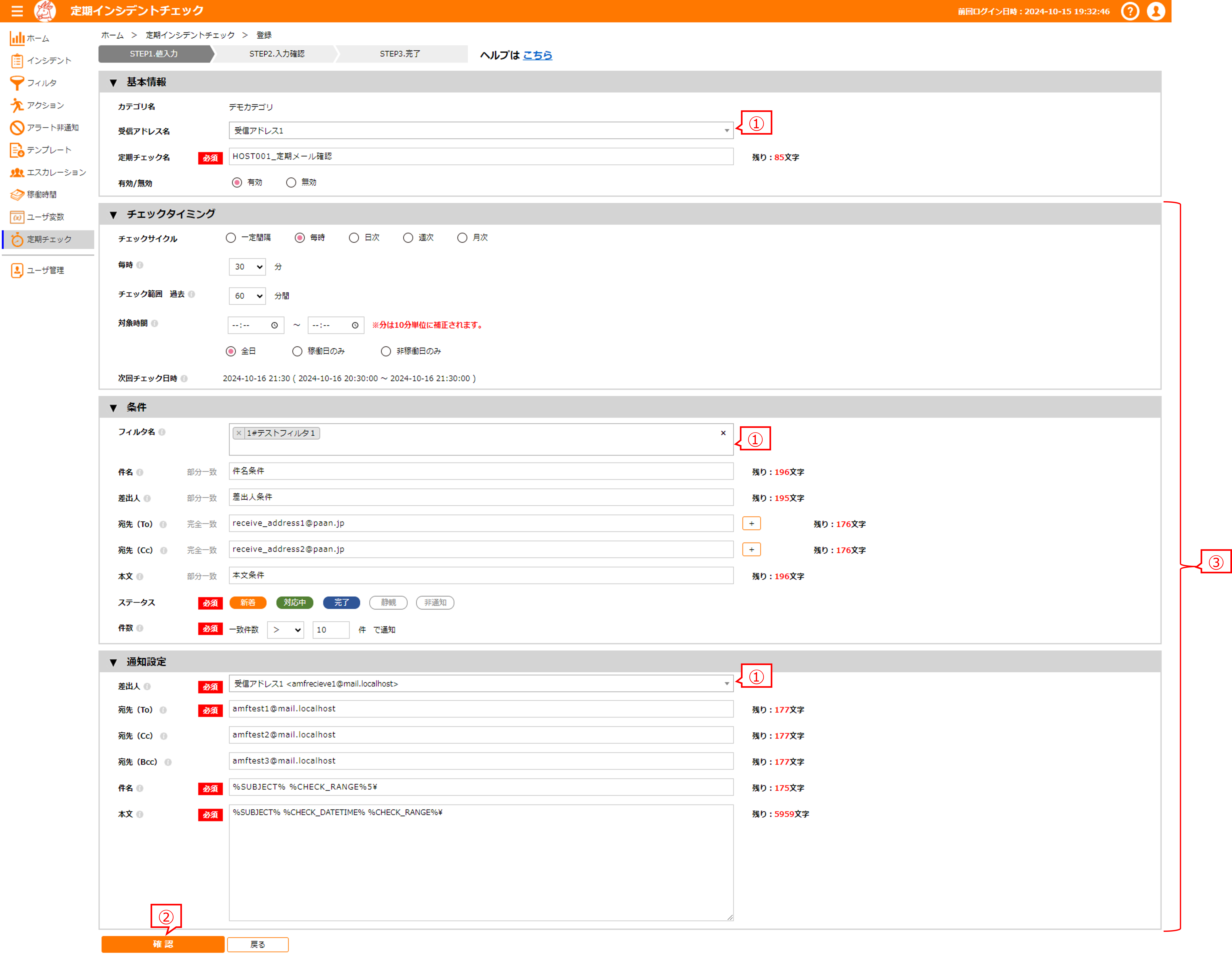Click the info icon next to 対象時間
The width and height of the screenshot is (1232, 959).
coord(155,323)
